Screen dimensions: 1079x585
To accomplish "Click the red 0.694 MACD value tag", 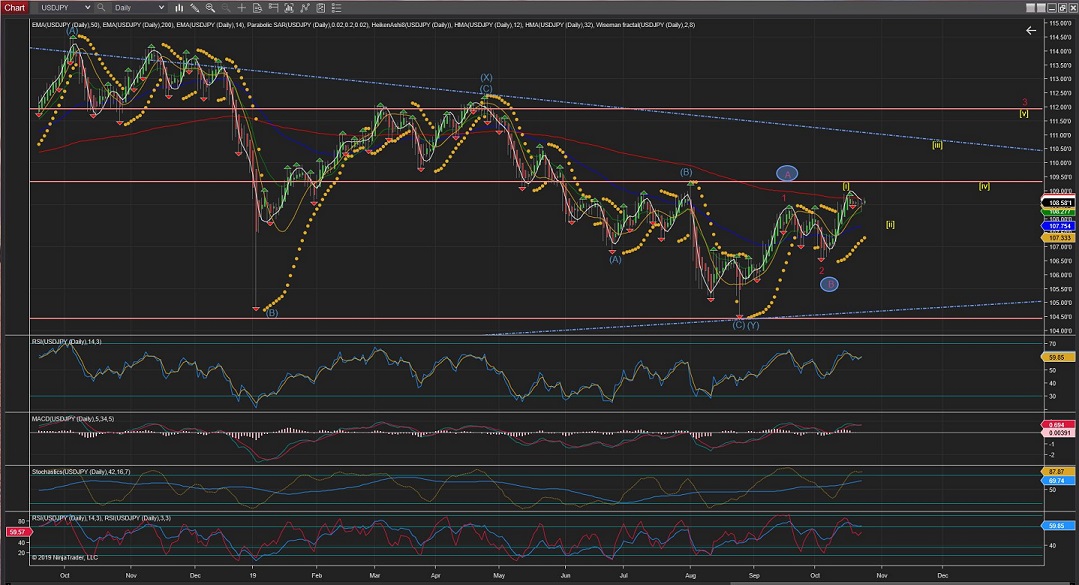I will click(x=1056, y=425).
